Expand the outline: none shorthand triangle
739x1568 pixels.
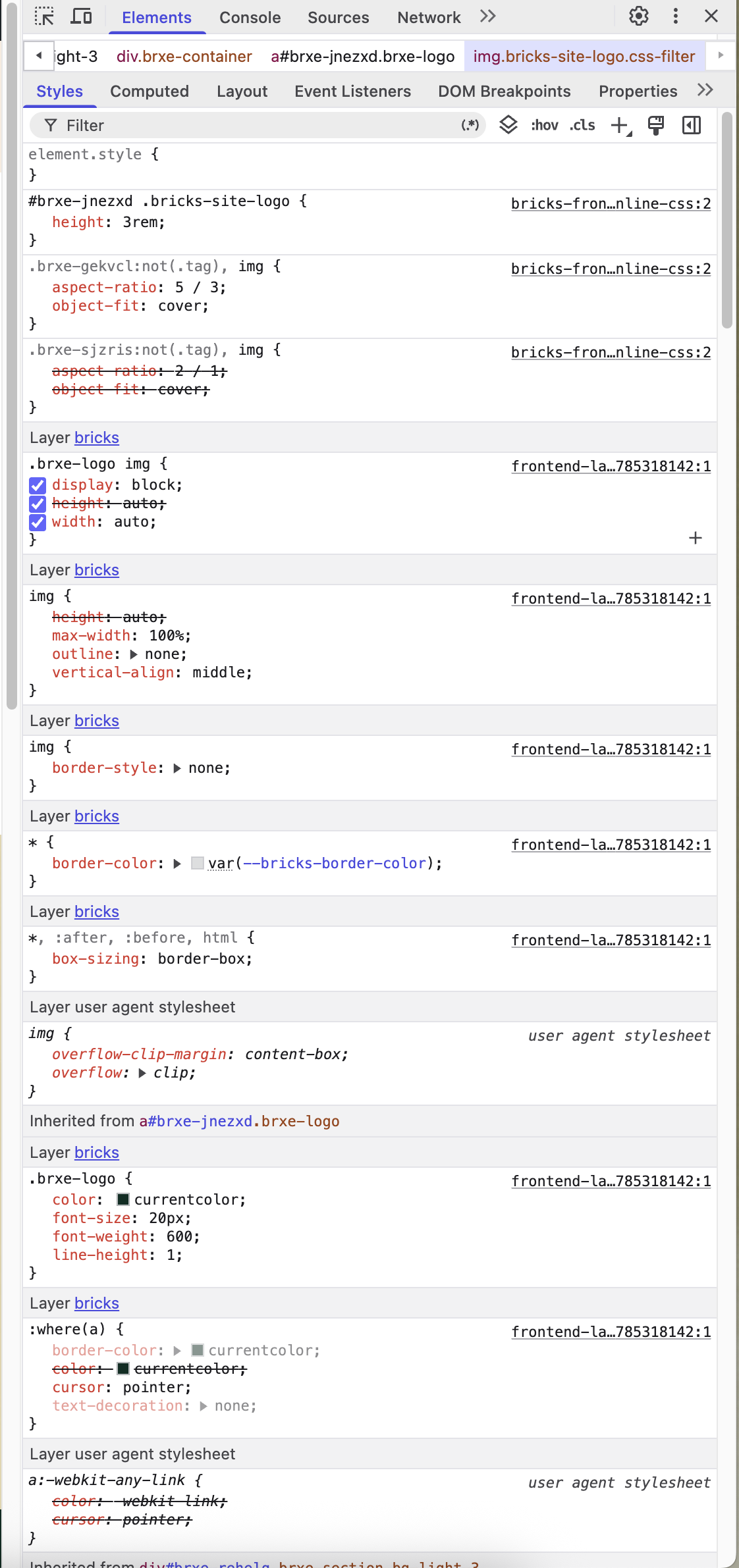tap(134, 654)
